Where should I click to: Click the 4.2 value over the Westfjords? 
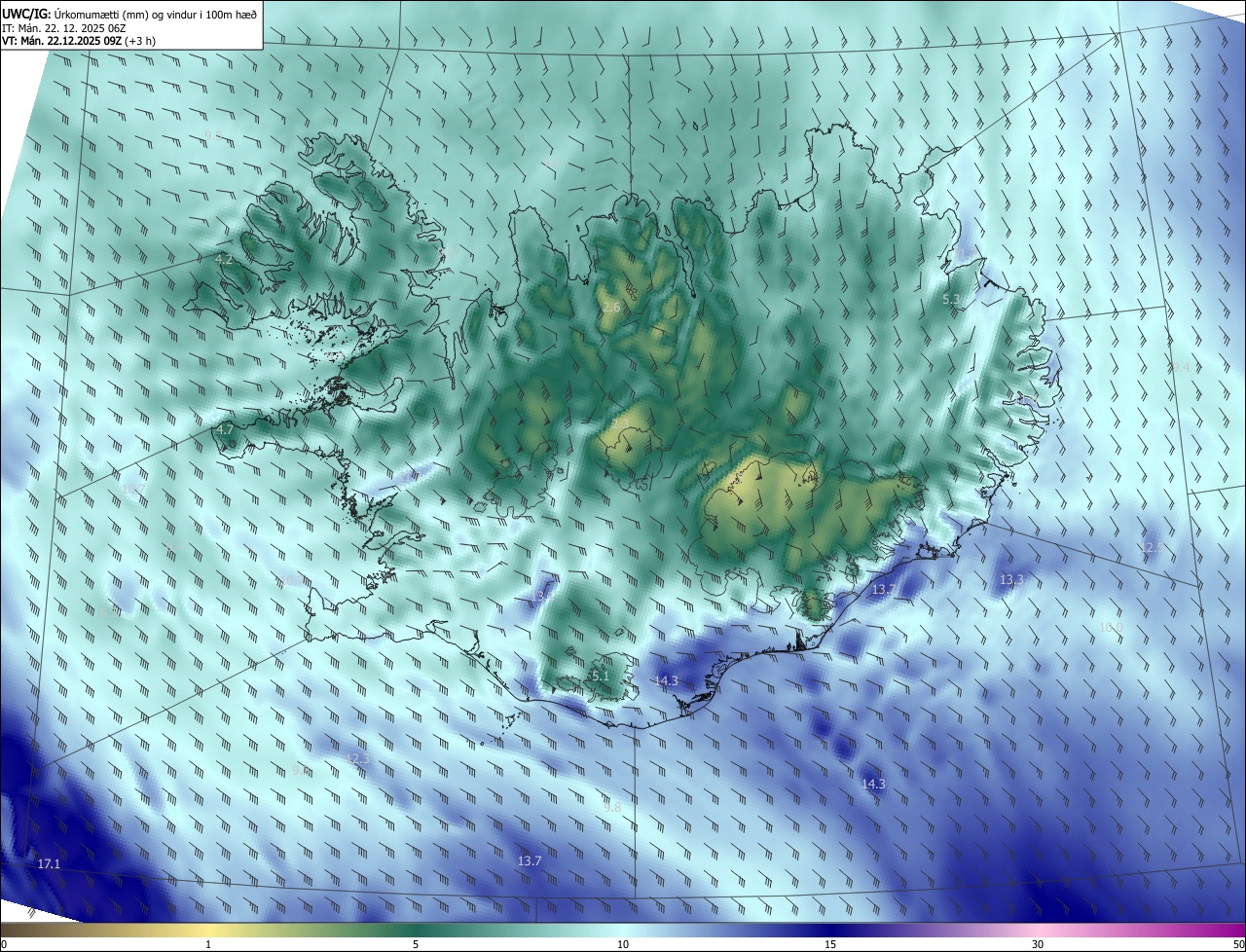tap(224, 259)
